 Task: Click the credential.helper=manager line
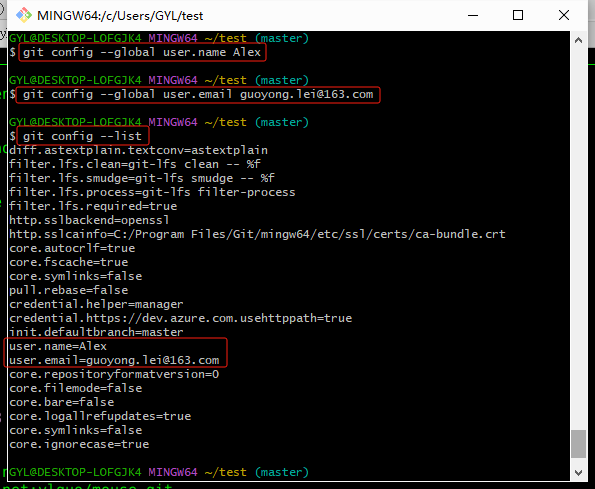coord(96,304)
